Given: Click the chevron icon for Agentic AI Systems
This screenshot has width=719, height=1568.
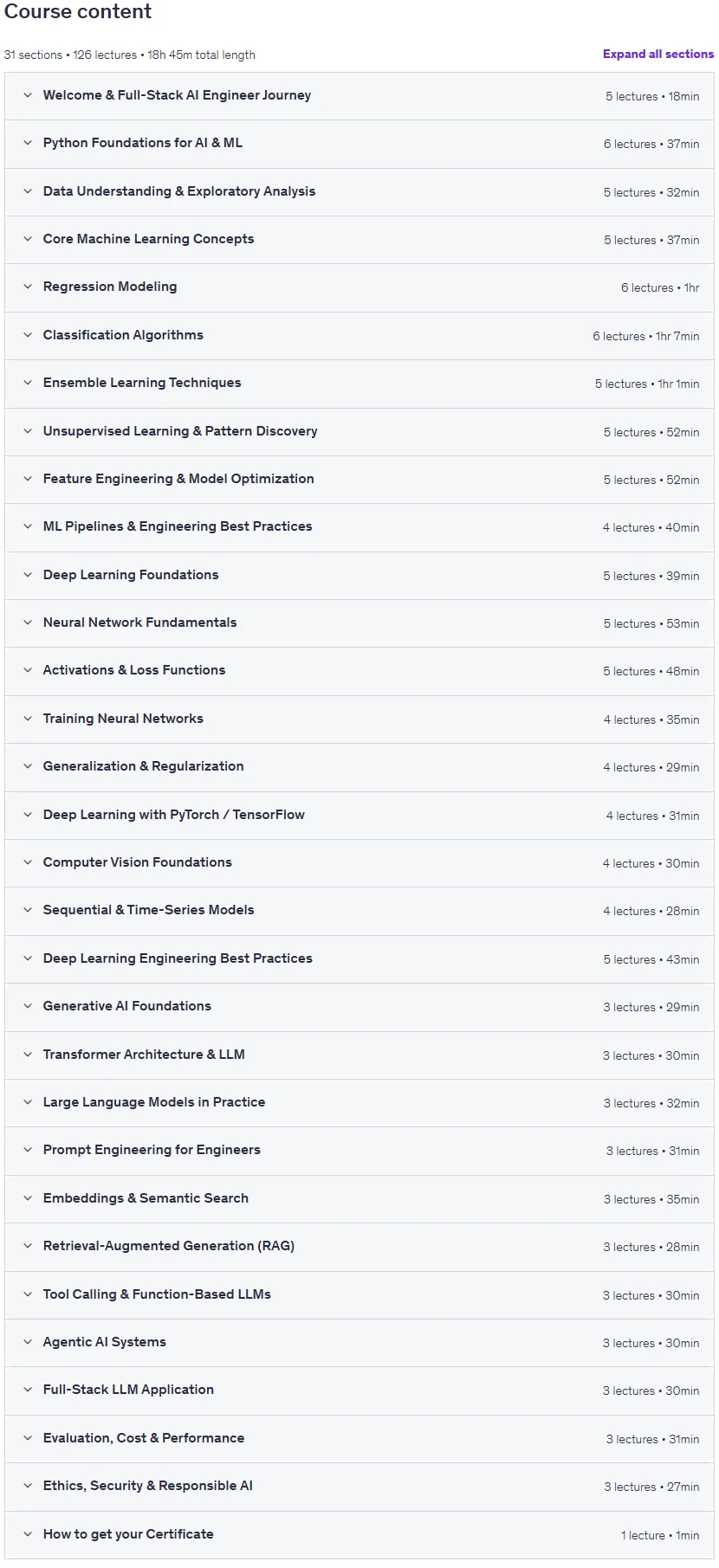Looking at the screenshot, I should (x=28, y=1342).
